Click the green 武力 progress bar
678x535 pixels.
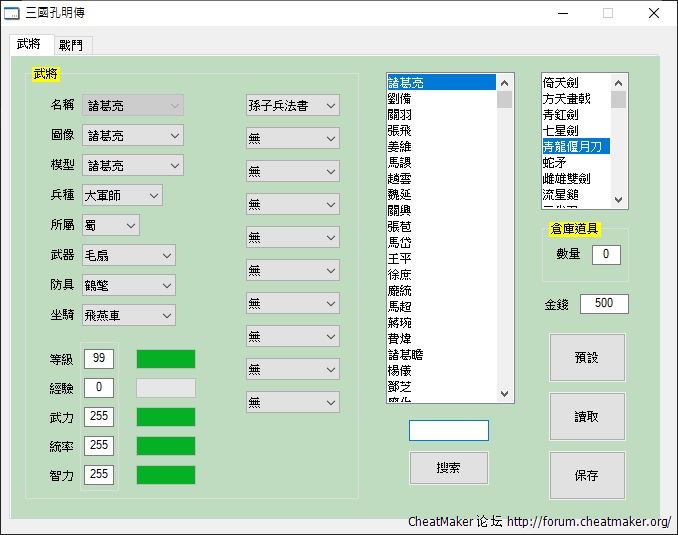[166, 417]
